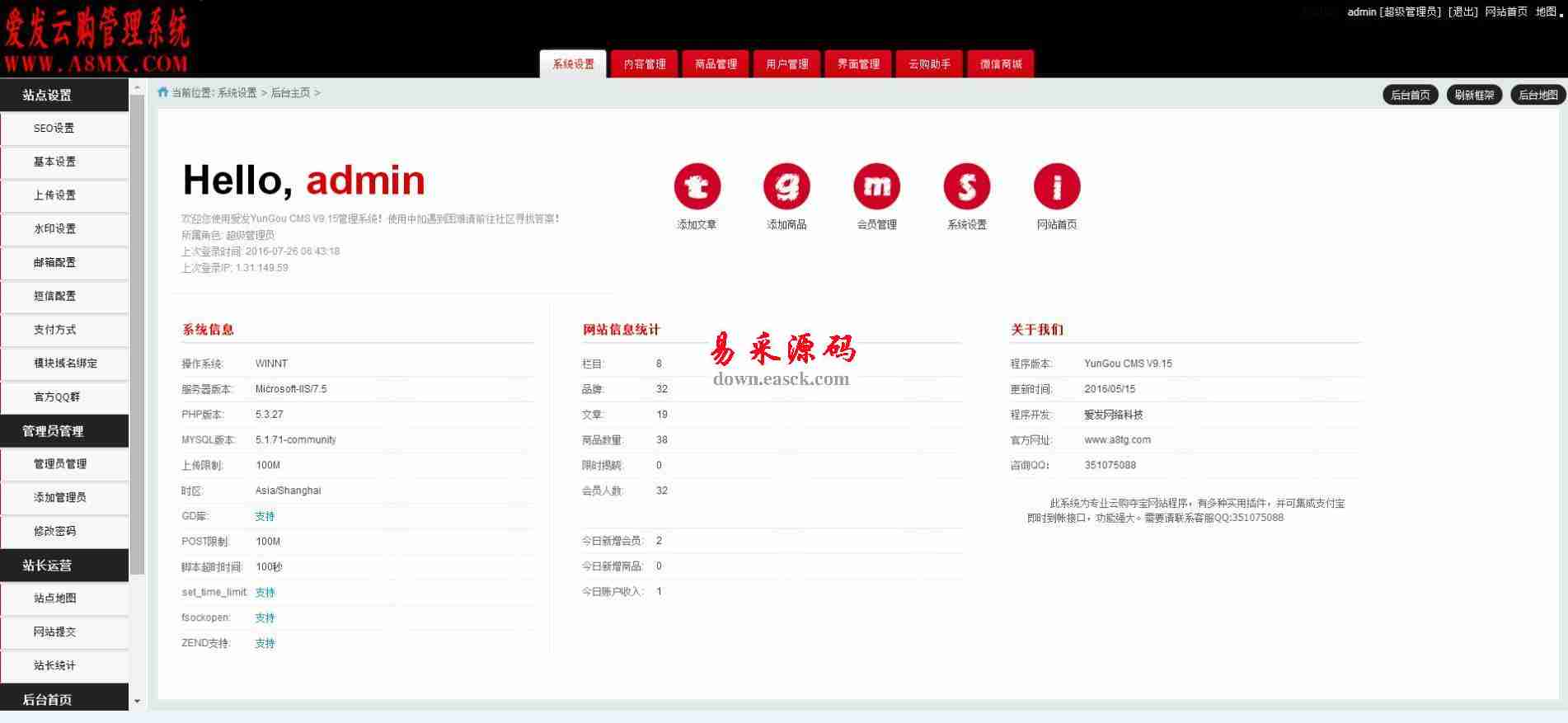Click the Microsoft-IIS/7.5 server version value
Screen dimensions: 1568x723
291,389
